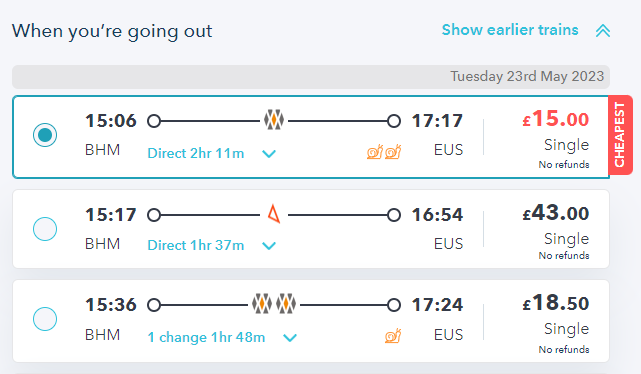The width and height of the screenshot is (641, 374).
Task: Click the double-chevron up icon by Show earlier trains
Action: click(603, 31)
